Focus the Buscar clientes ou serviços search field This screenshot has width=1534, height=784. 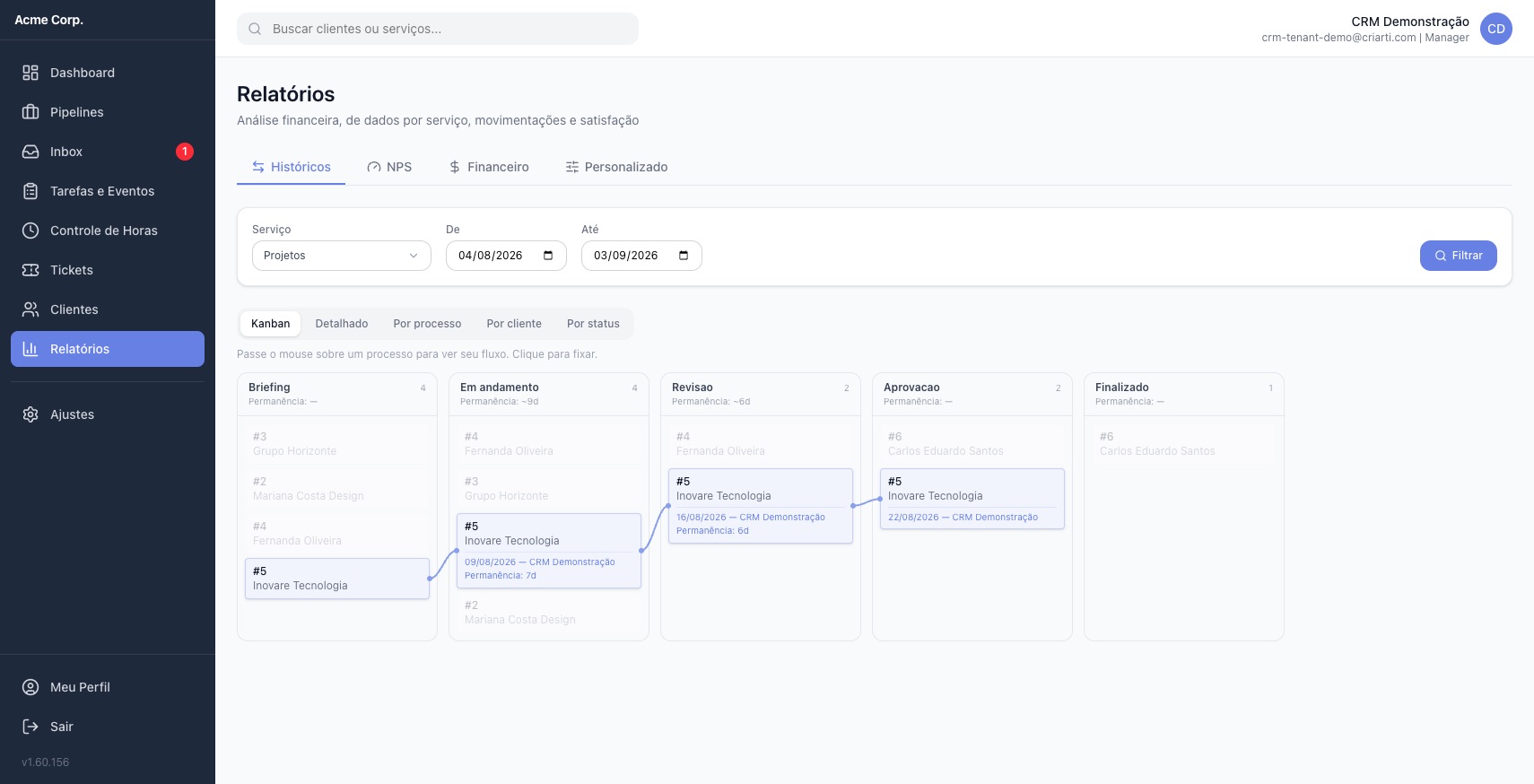tap(438, 29)
